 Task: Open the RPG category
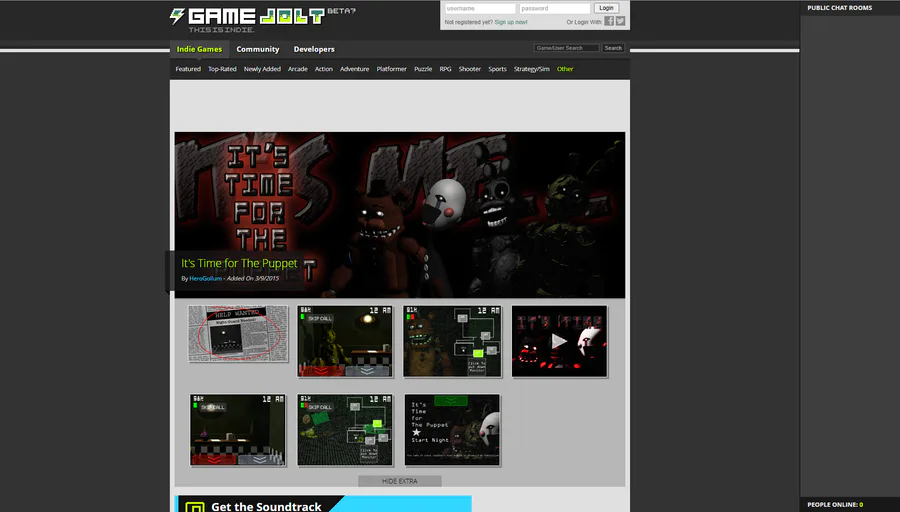[445, 69]
